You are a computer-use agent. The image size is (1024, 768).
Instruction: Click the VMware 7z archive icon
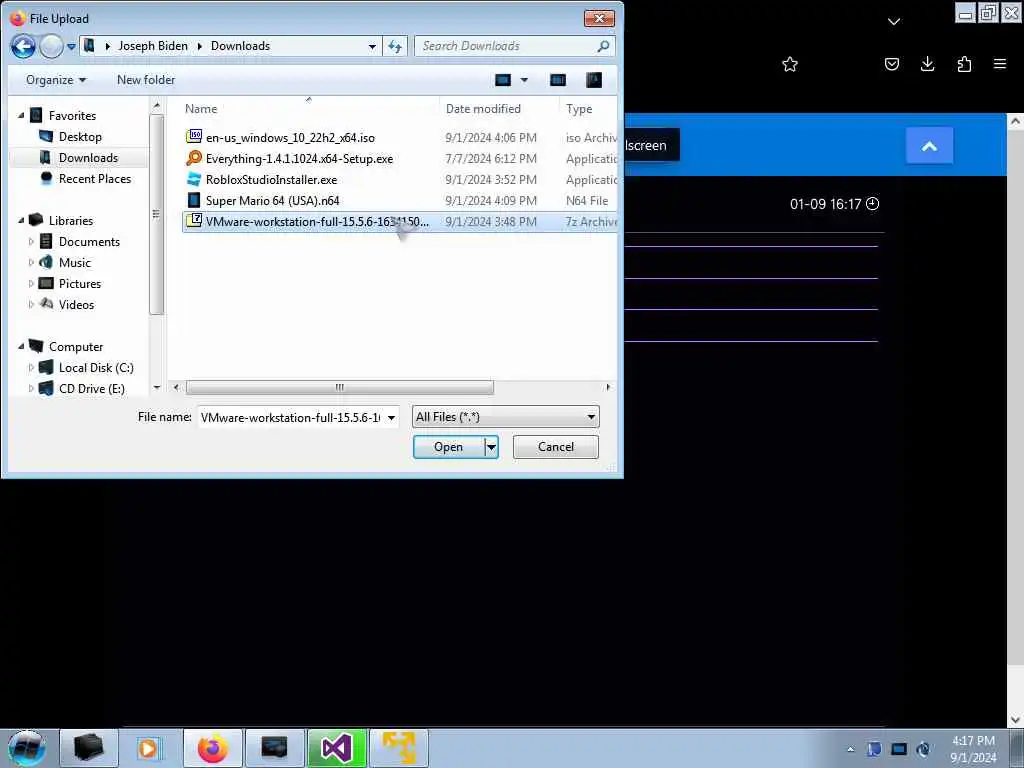point(194,221)
